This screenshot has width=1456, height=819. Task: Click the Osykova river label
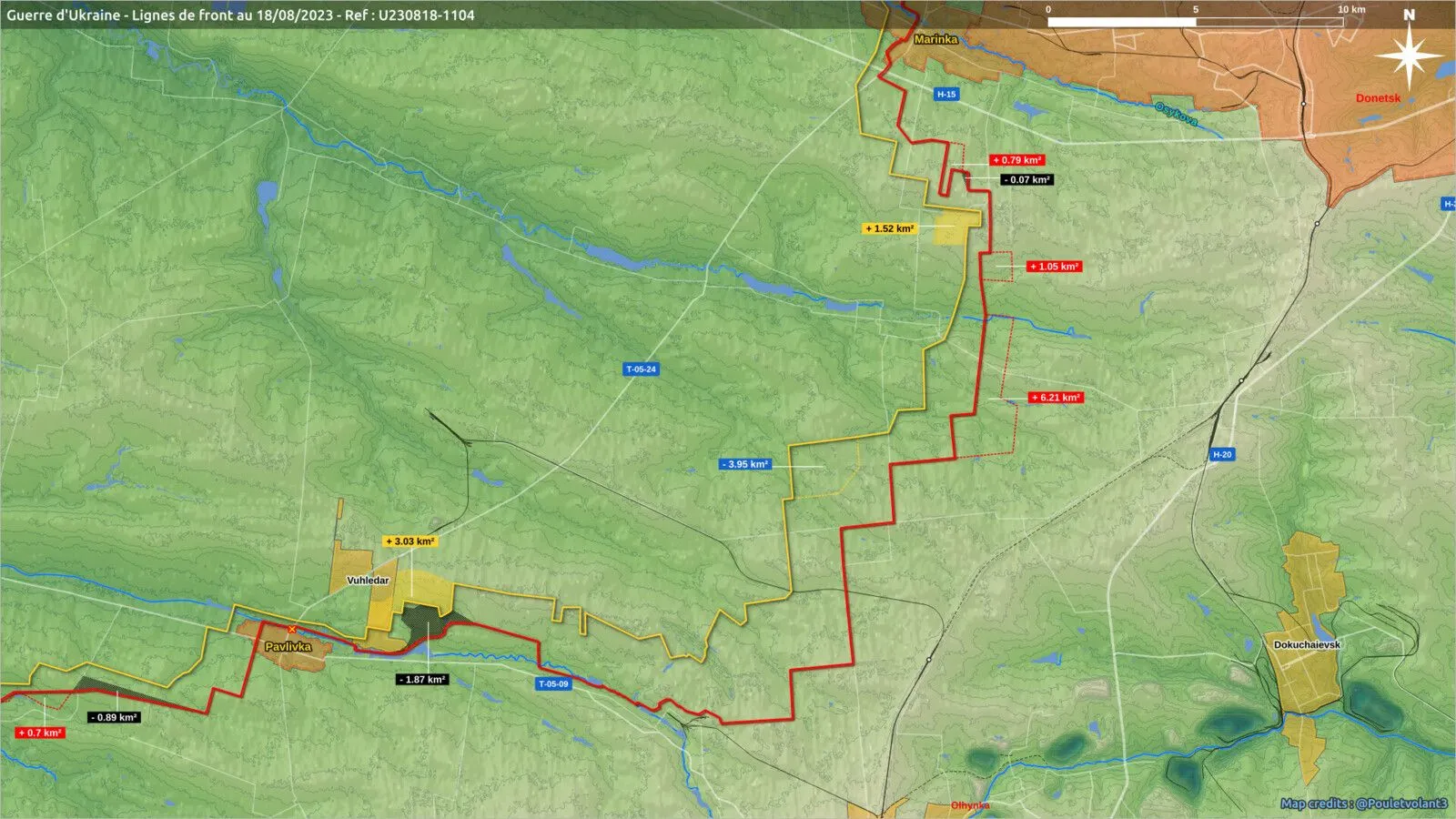[1176, 114]
